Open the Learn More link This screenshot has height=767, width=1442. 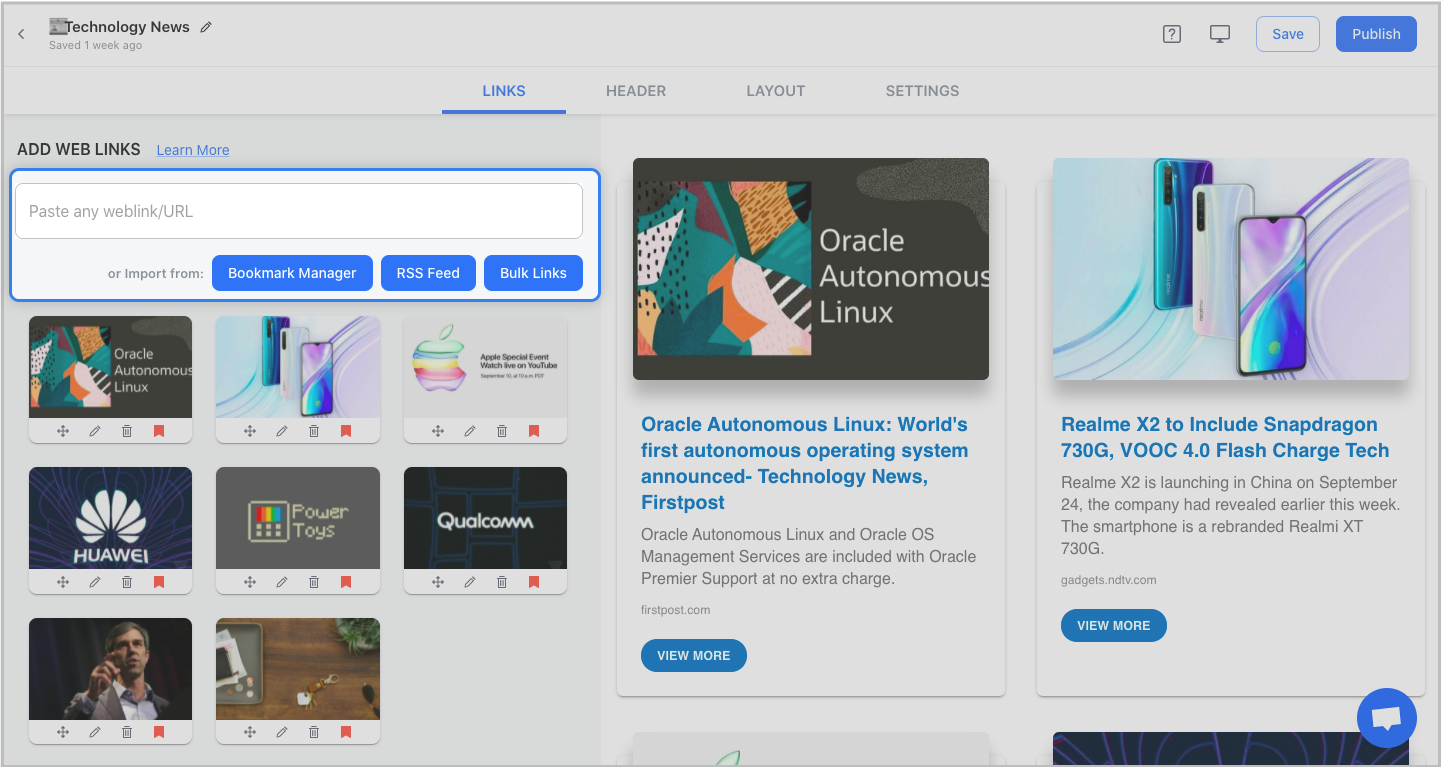(x=193, y=150)
